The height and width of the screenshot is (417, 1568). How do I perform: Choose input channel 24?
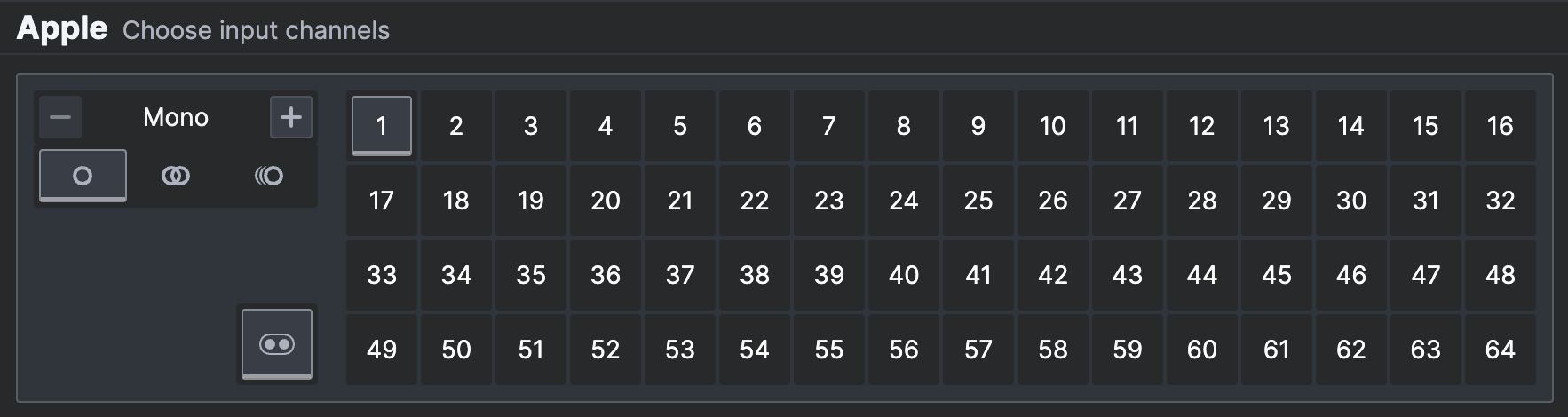(904, 201)
